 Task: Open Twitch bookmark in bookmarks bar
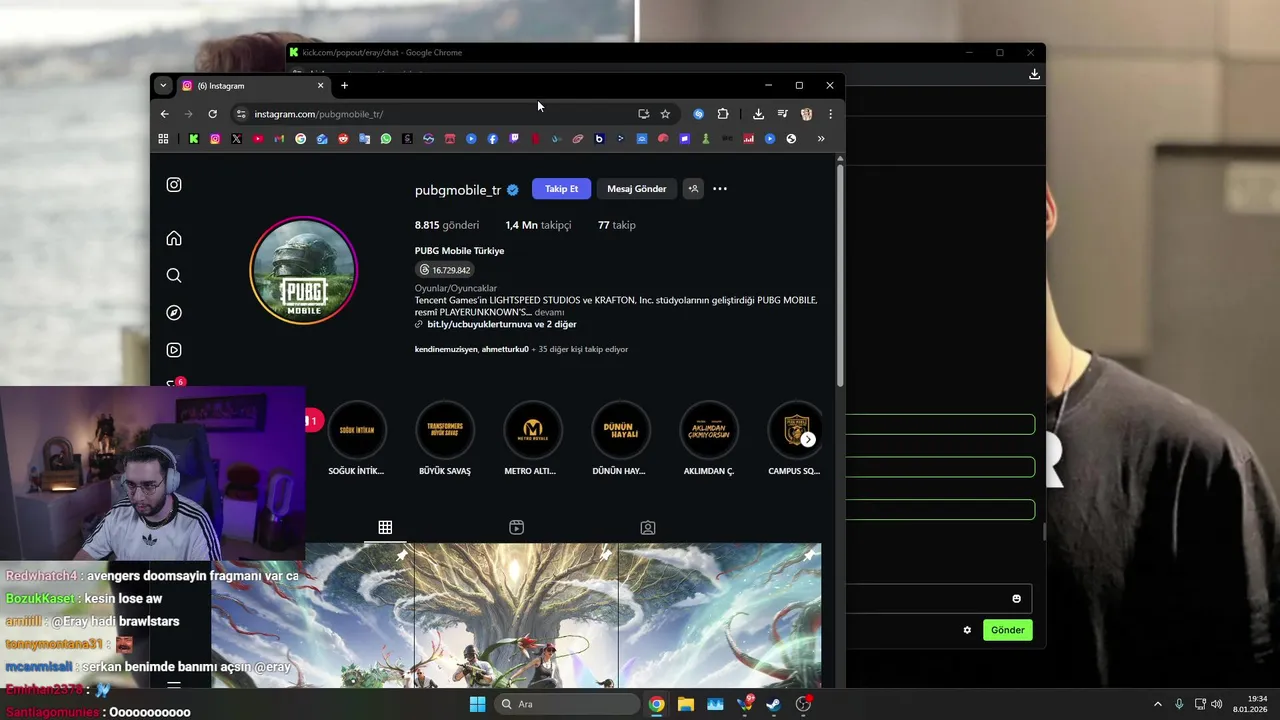point(514,139)
